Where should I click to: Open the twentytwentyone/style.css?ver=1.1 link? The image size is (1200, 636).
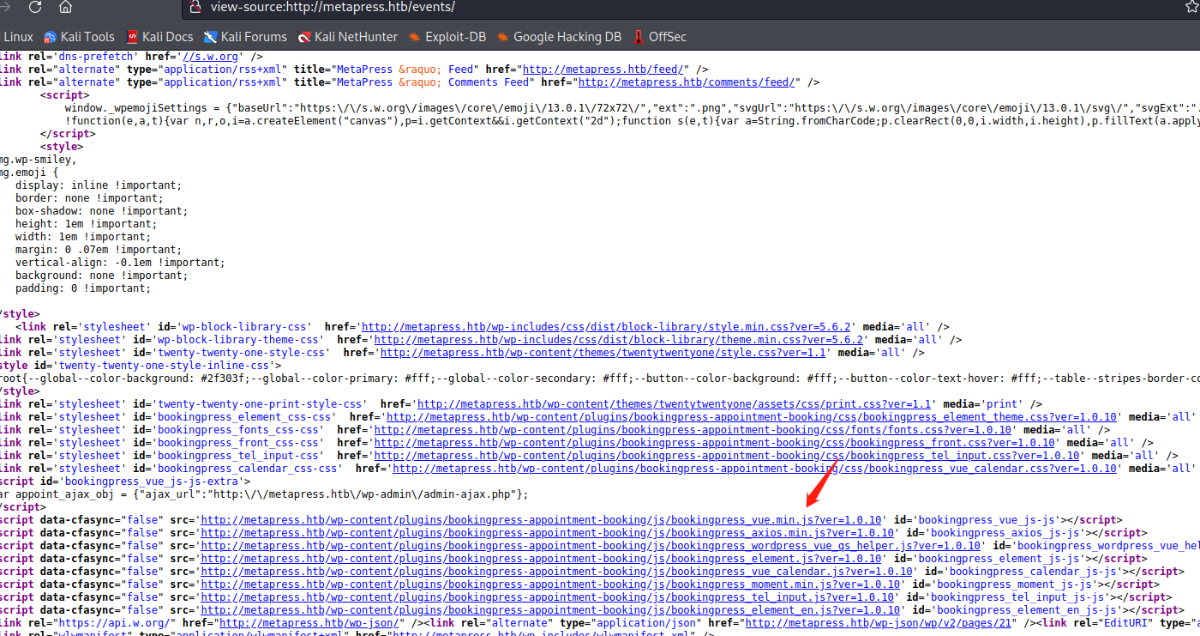(603, 353)
